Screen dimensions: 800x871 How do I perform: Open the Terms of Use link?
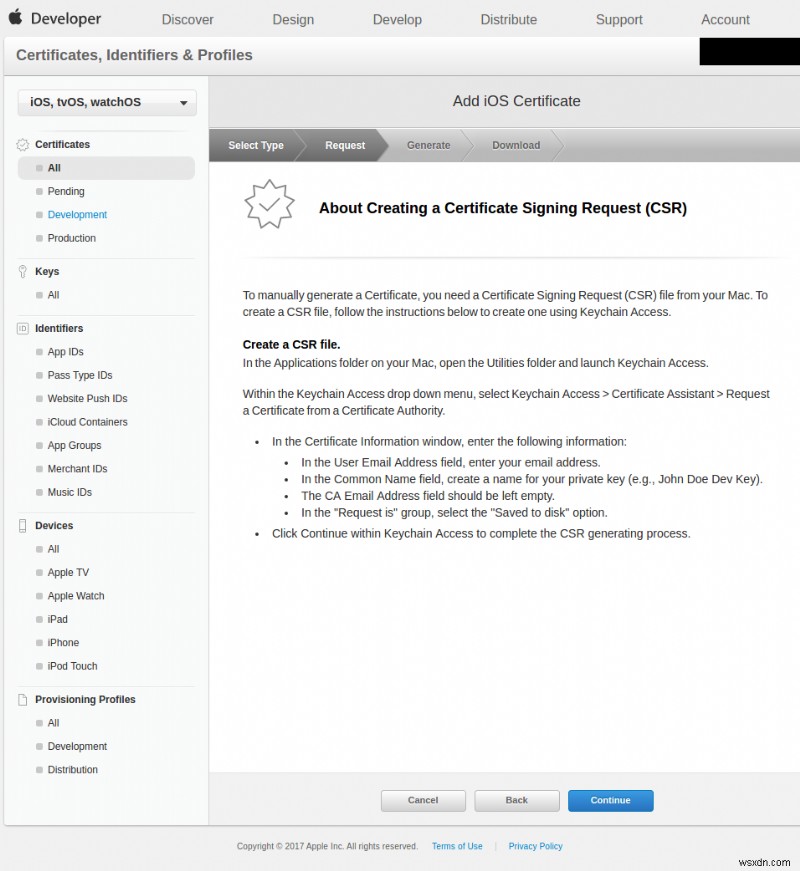tap(457, 846)
